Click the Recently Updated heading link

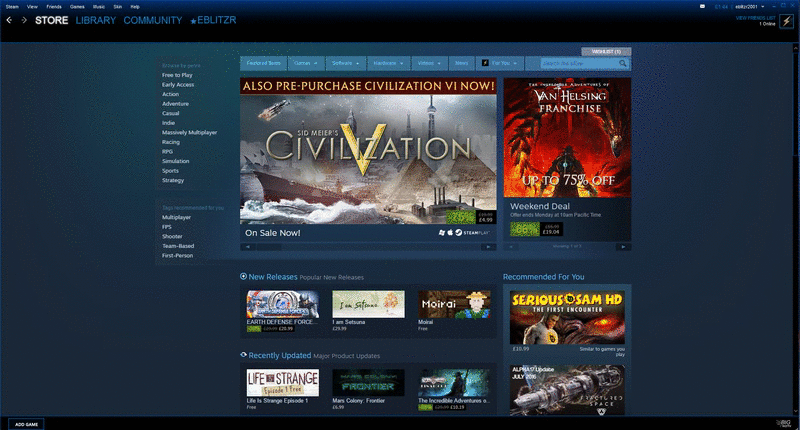click(x=280, y=355)
